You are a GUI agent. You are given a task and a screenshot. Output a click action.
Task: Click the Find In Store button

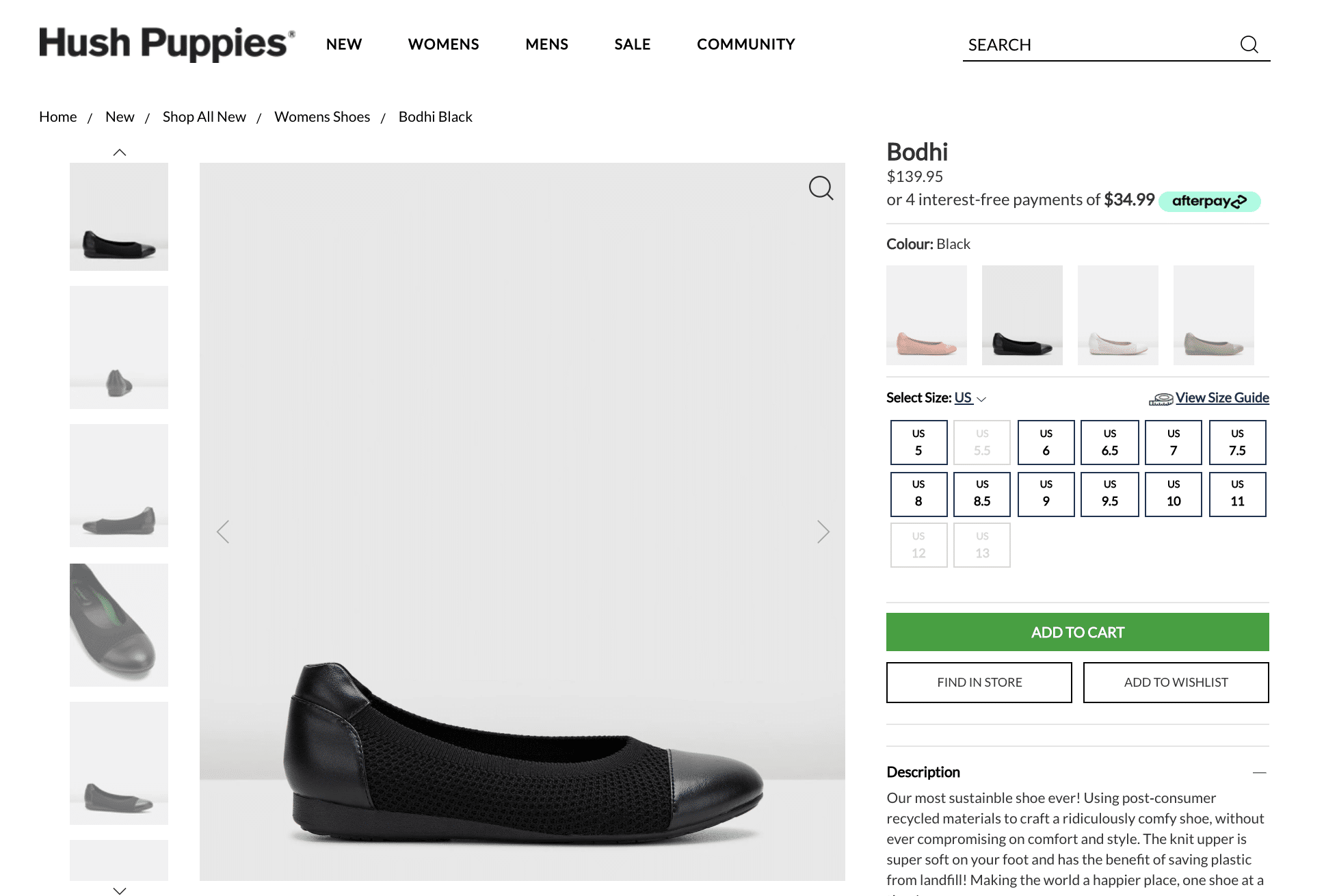click(979, 682)
